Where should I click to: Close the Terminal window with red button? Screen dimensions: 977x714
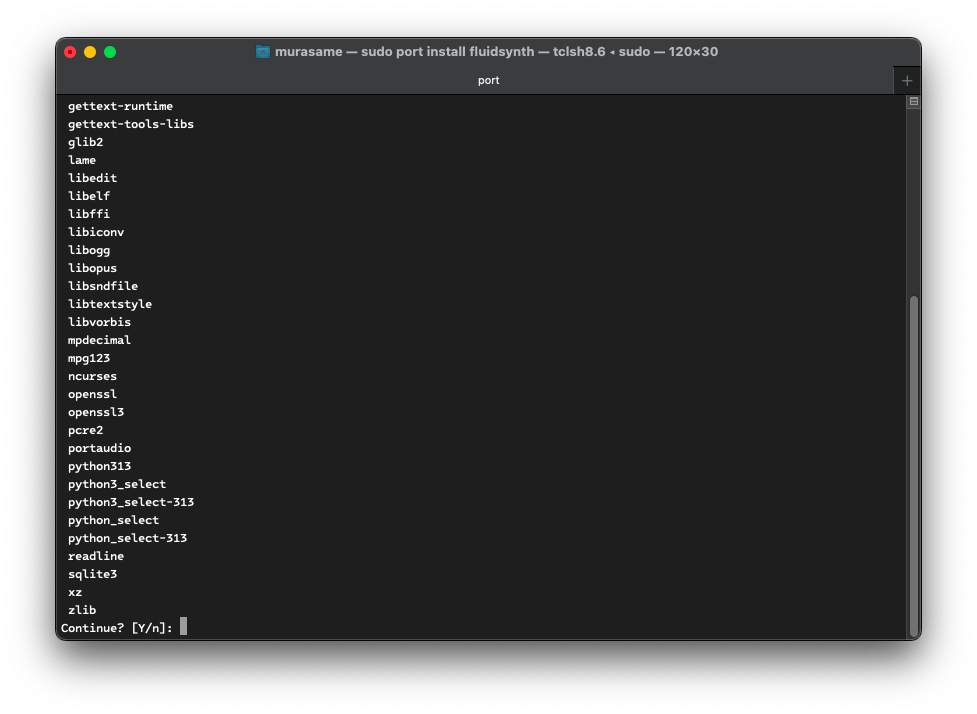click(x=70, y=52)
